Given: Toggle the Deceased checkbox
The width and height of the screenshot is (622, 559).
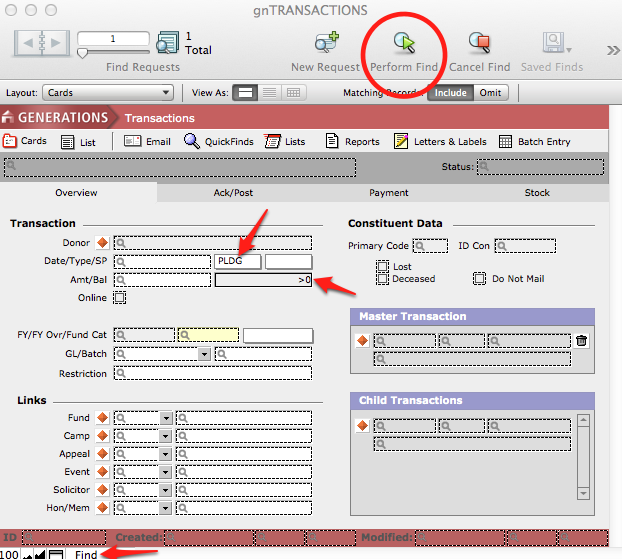Looking at the screenshot, I should [382, 279].
